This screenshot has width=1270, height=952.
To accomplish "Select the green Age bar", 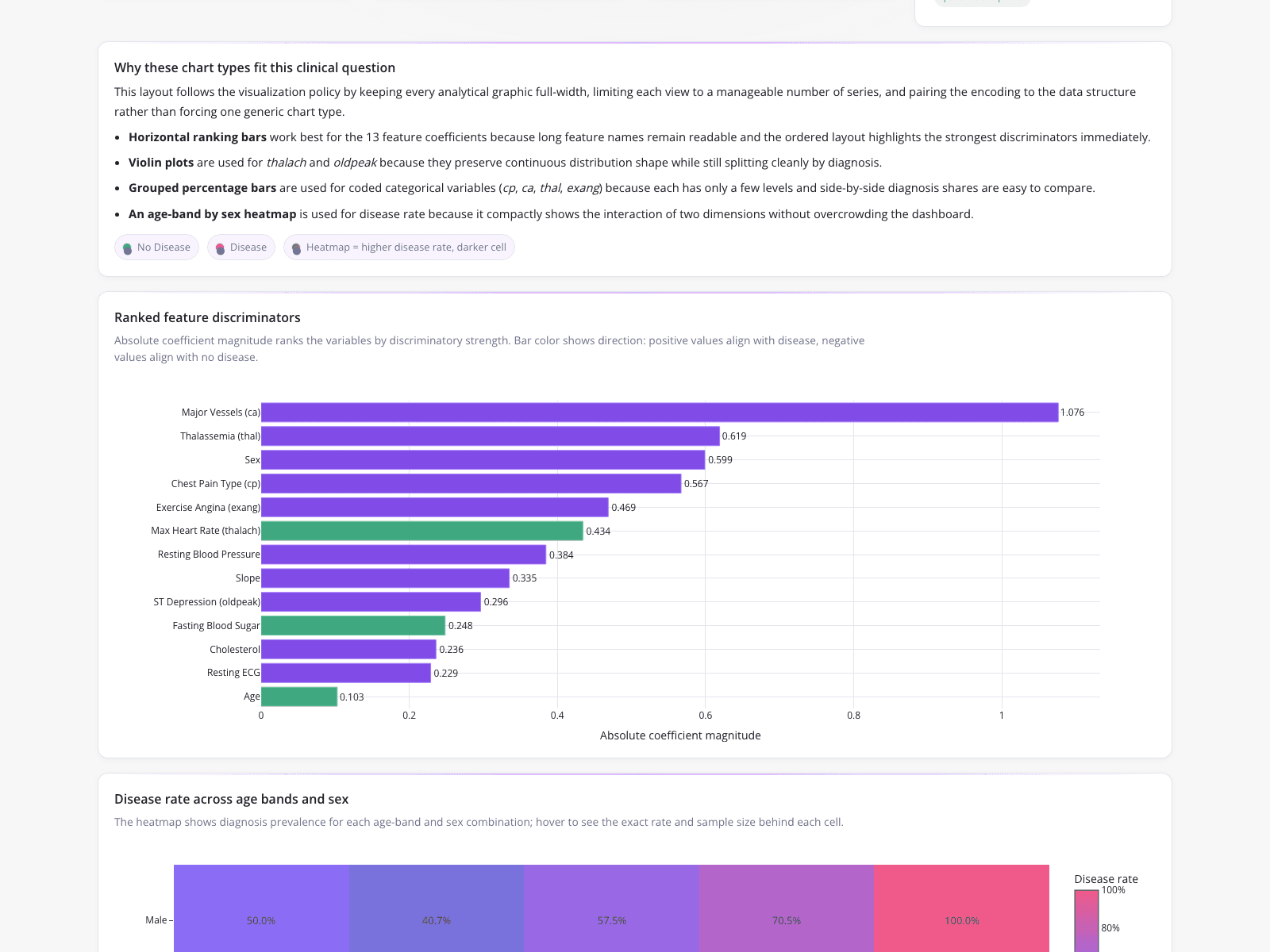I will pos(299,697).
